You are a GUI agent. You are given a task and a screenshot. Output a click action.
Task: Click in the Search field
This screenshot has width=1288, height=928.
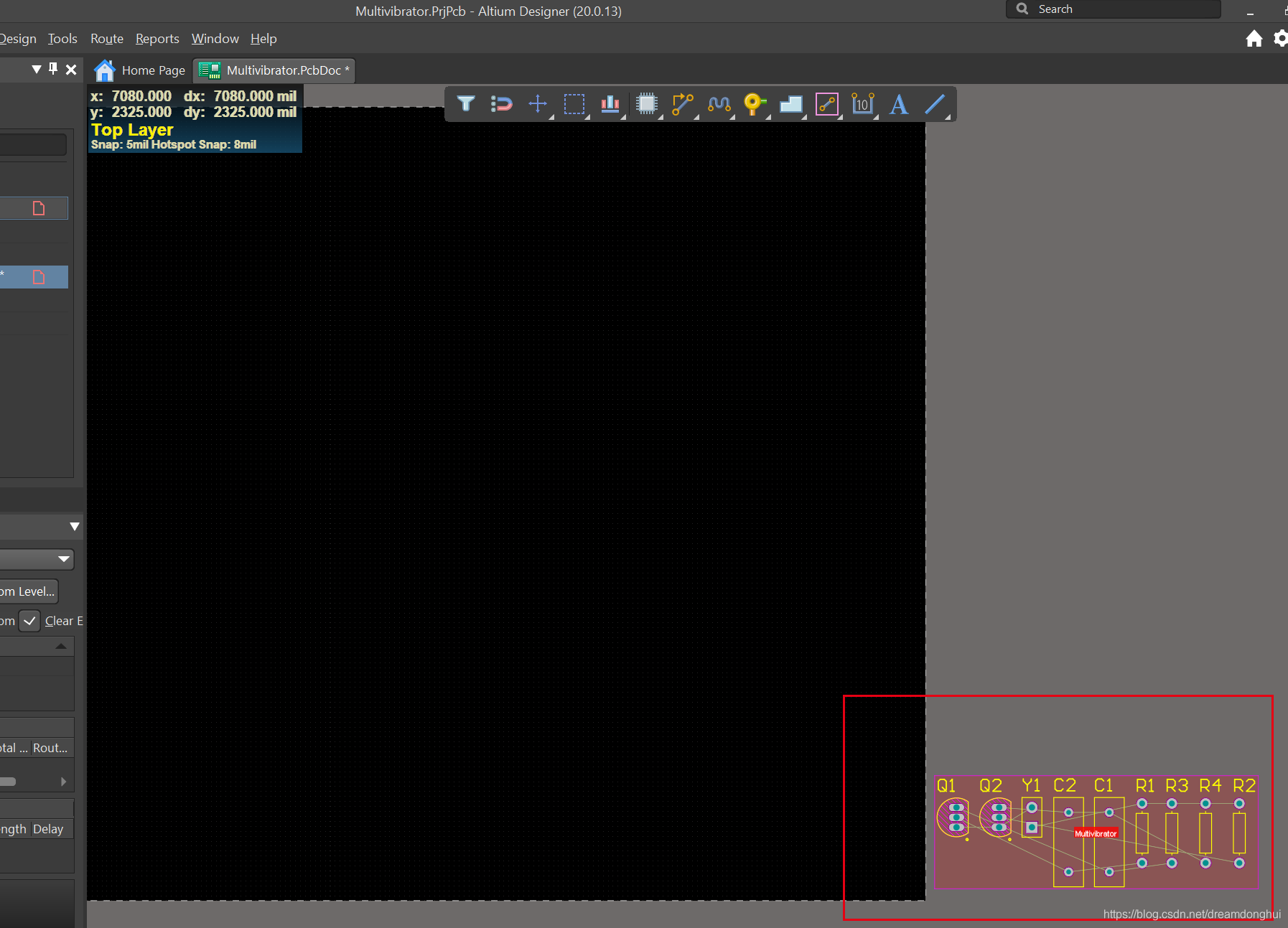pos(1114,9)
